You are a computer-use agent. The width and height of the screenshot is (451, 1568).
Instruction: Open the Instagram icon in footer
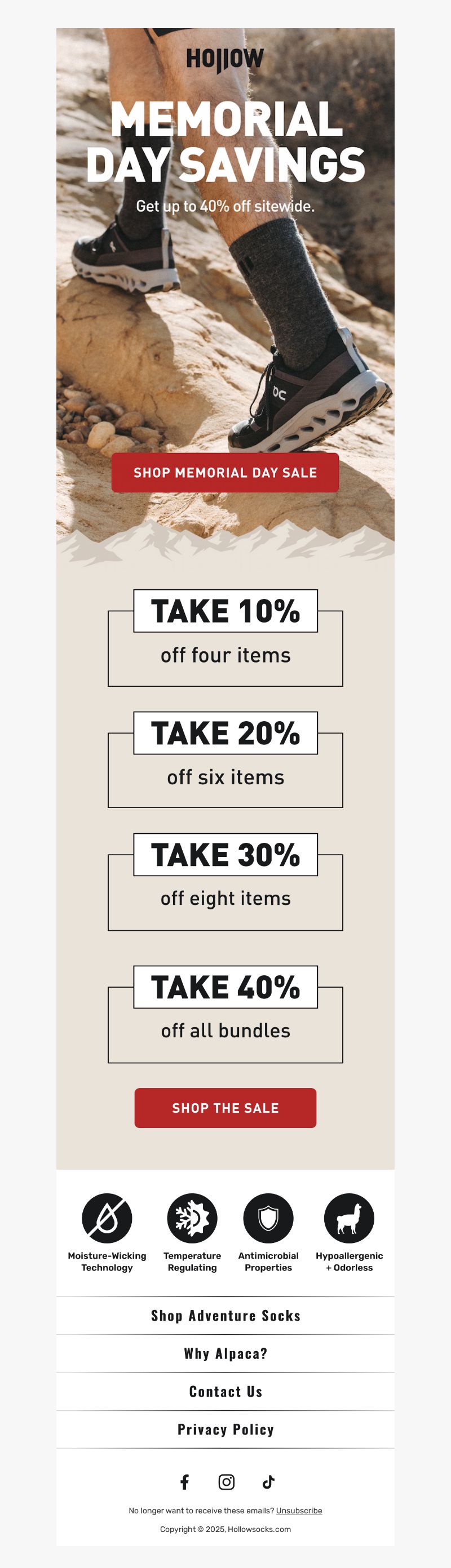pos(226,1482)
